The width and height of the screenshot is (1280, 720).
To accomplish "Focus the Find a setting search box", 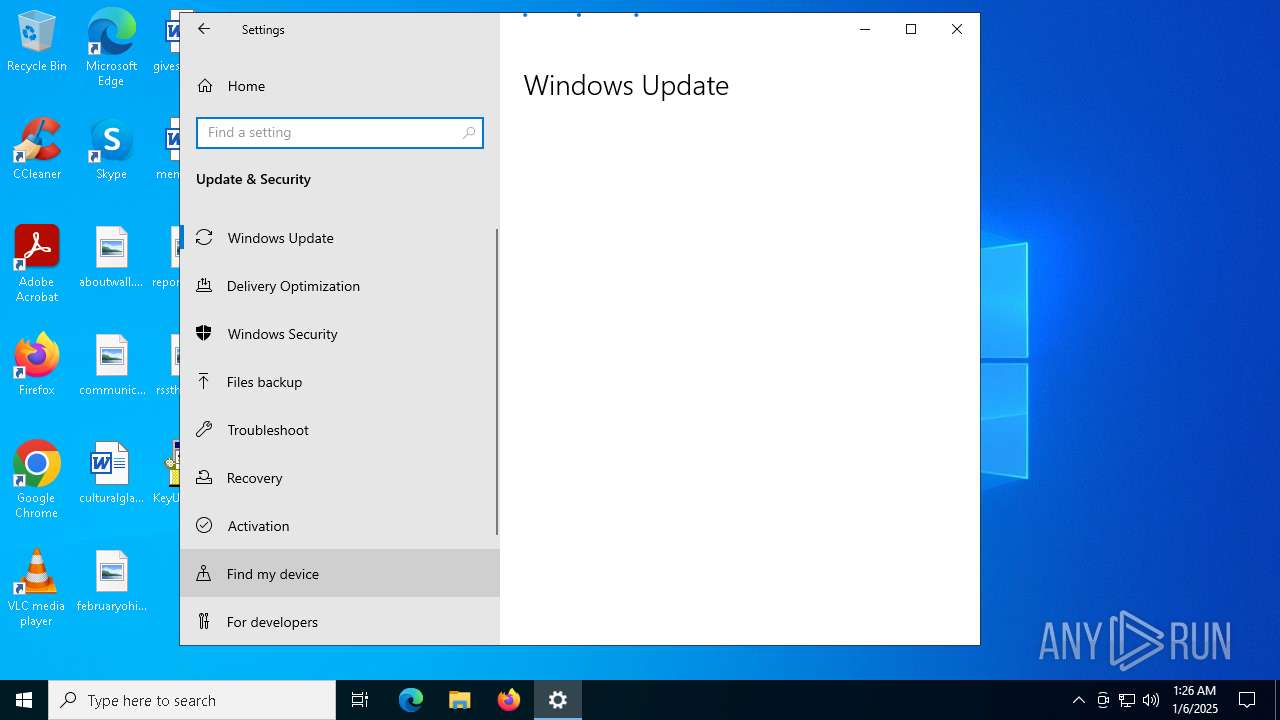I will click(340, 133).
